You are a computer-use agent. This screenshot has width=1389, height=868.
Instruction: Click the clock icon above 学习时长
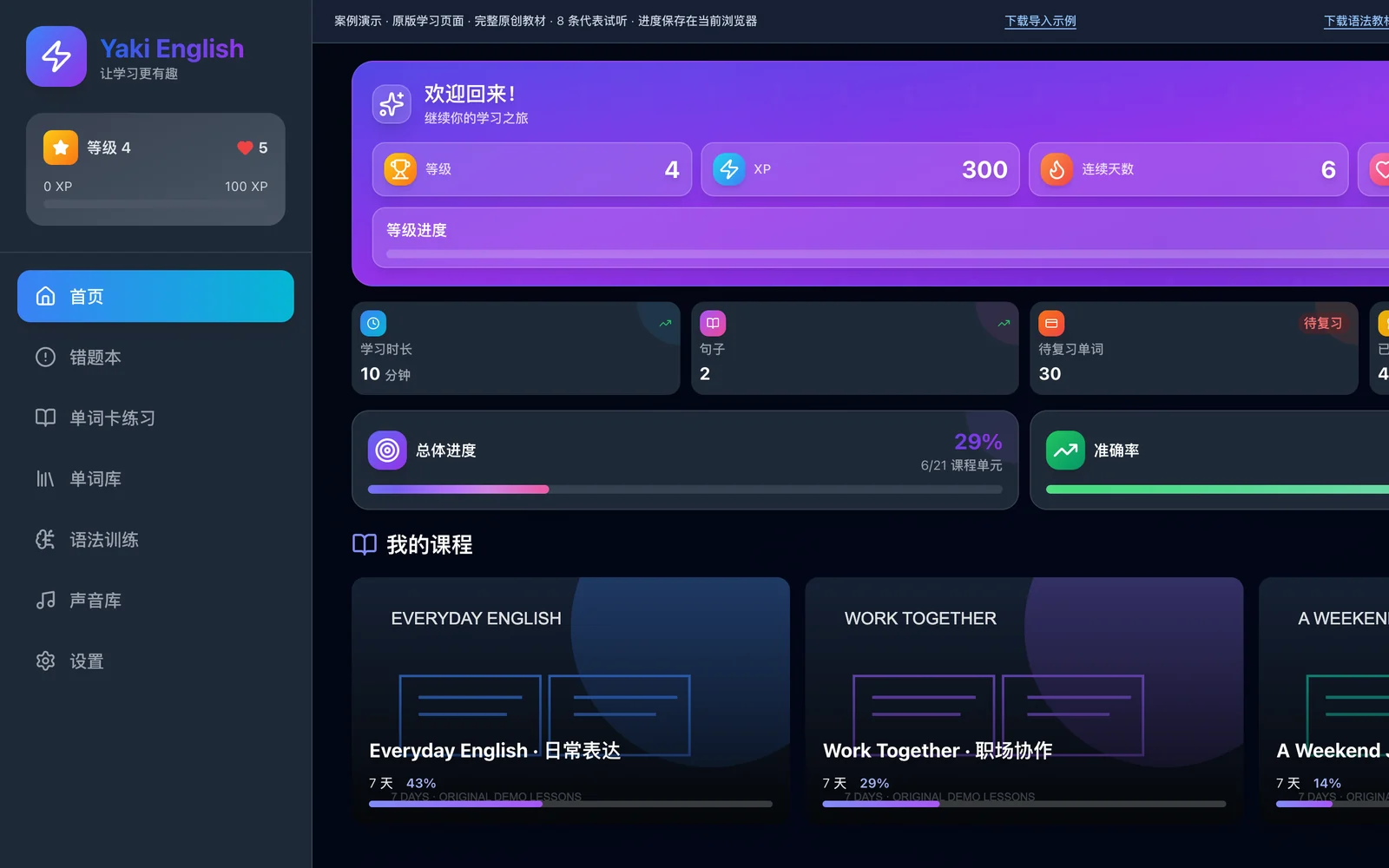(373, 323)
